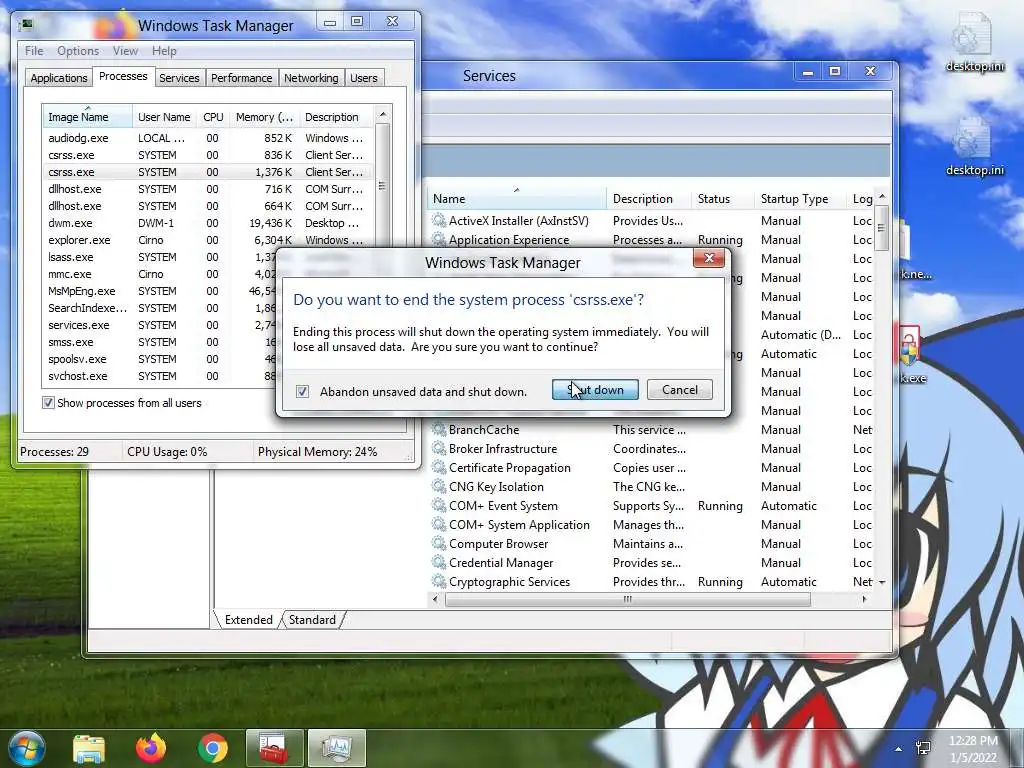Select Extended tab in Services window
This screenshot has height=768, width=1024.
point(248,620)
